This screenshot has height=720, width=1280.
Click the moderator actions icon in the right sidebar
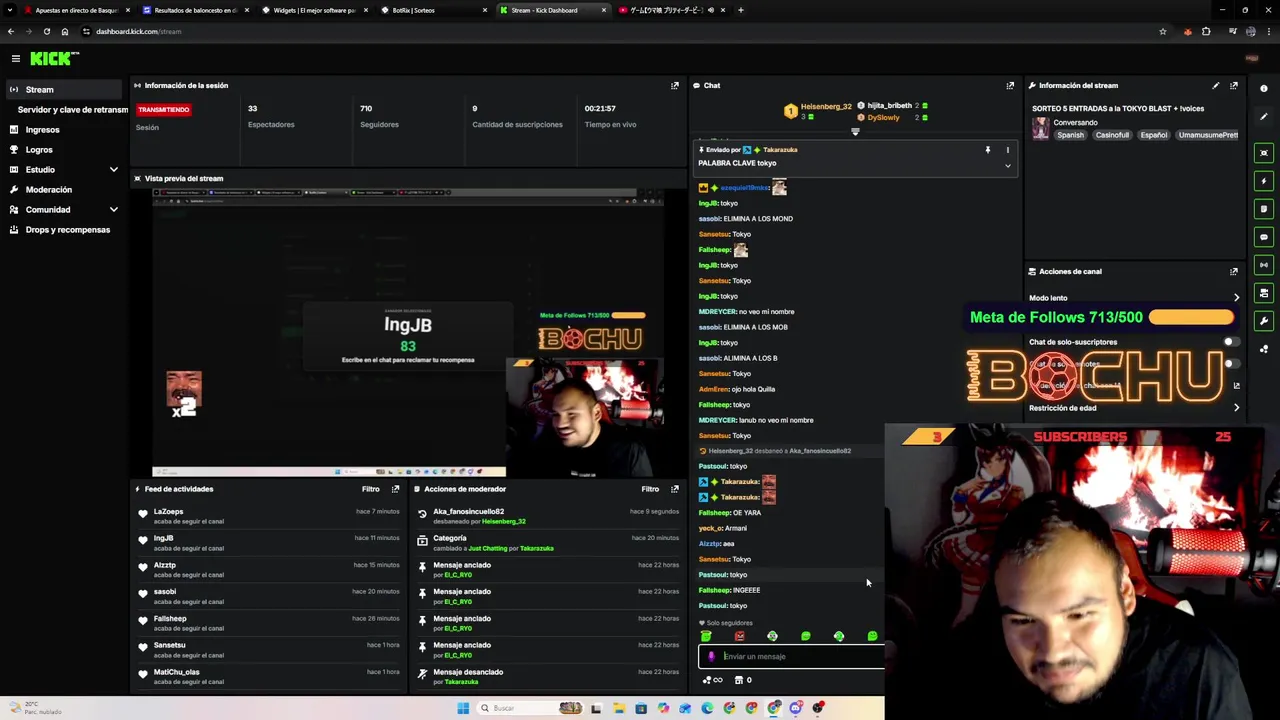point(1264,293)
